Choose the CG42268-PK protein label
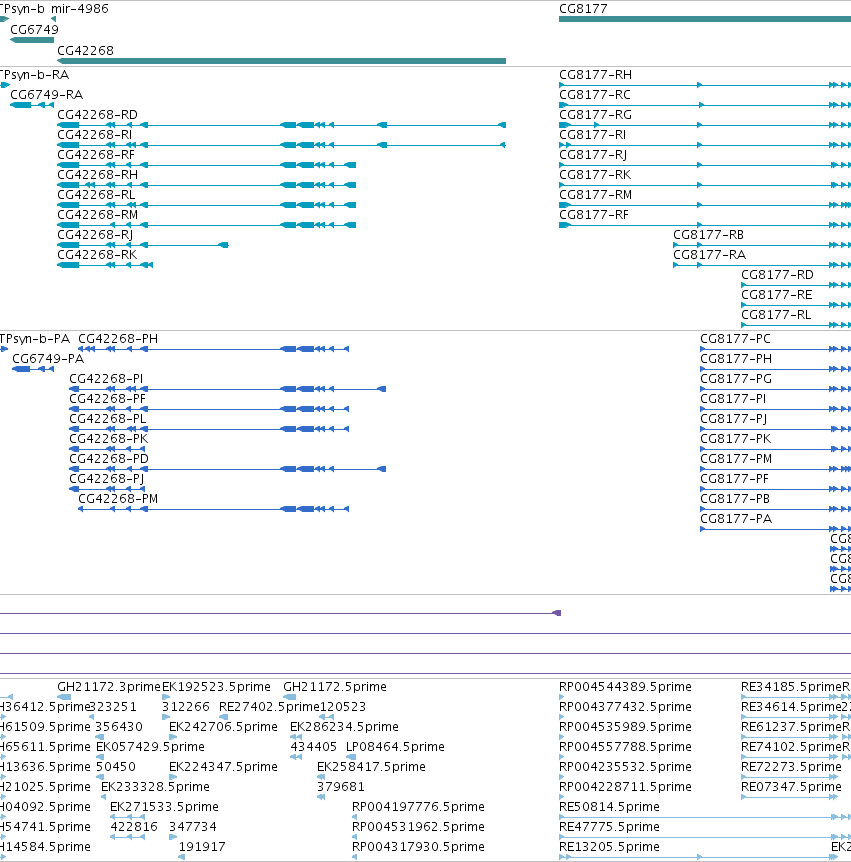 click(x=109, y=439)
